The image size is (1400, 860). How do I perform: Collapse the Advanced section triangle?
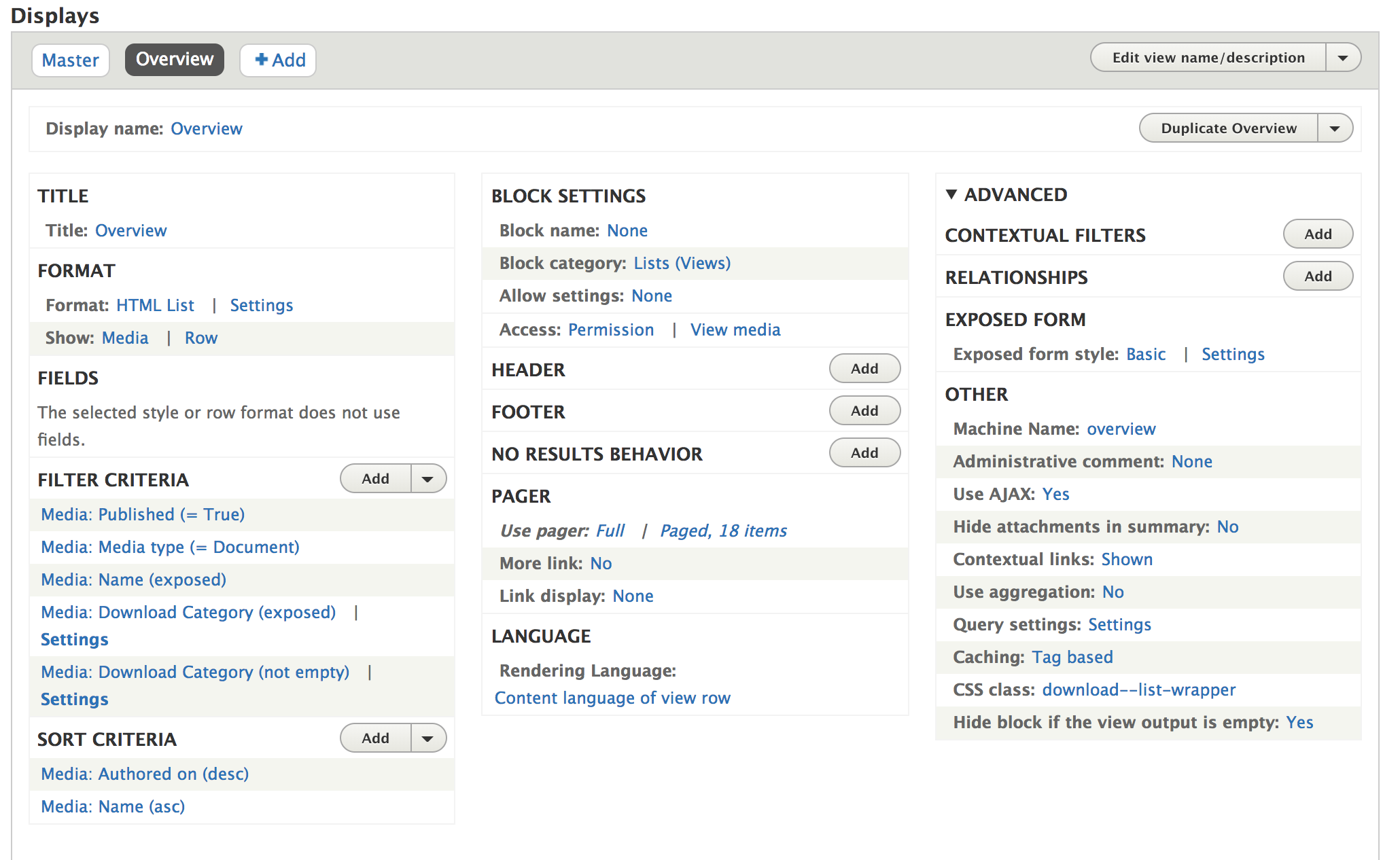click(951, 195)
